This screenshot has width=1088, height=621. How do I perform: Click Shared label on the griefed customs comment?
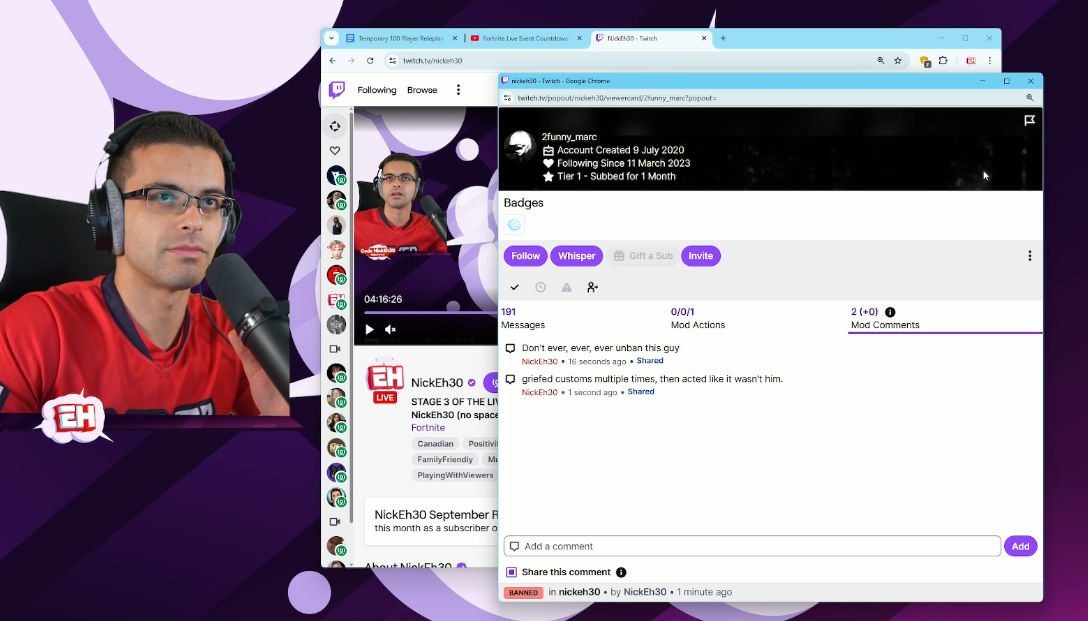coord(641,392)
